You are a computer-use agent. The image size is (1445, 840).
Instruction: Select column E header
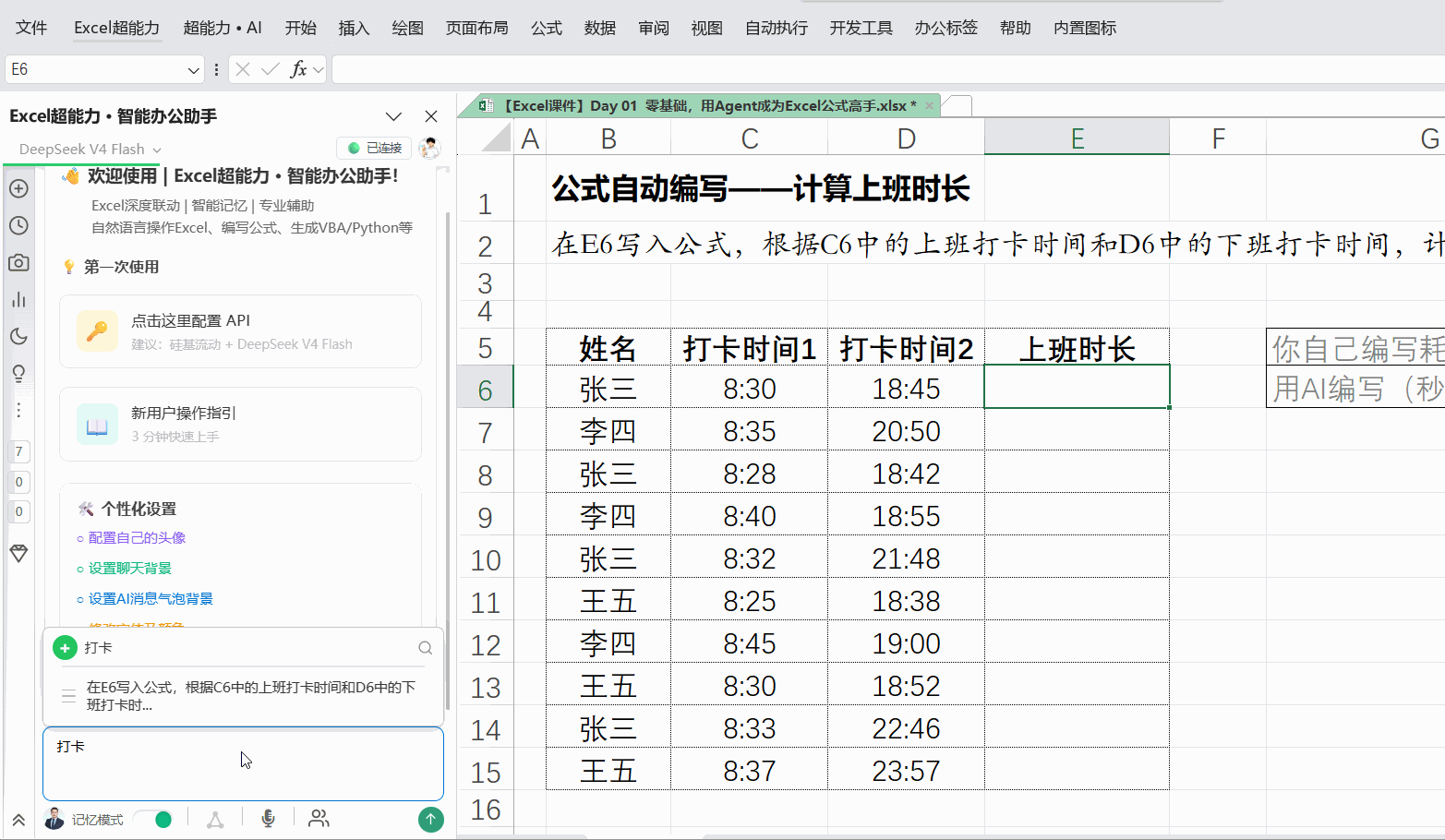(1077, 138)
